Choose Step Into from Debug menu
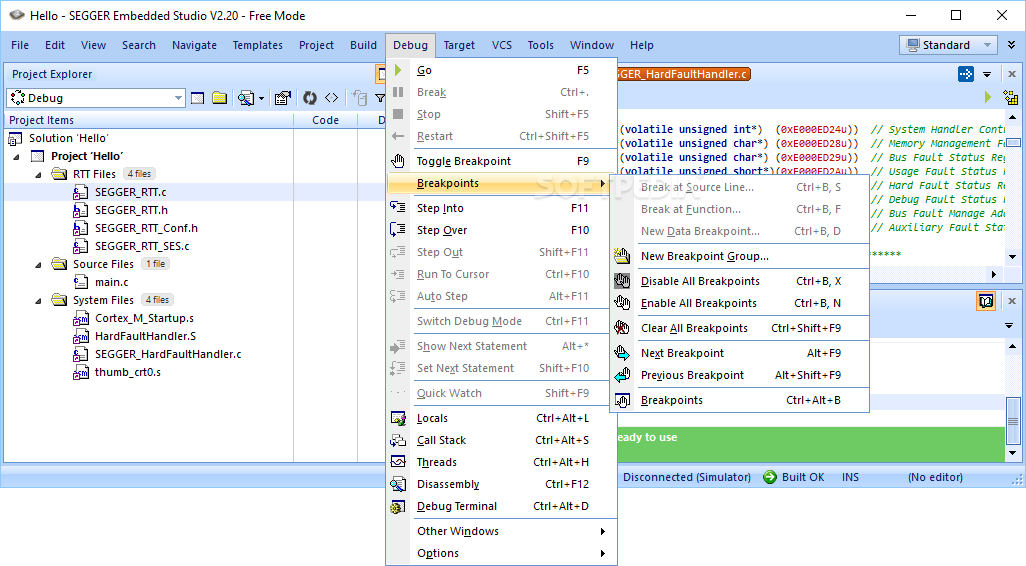Image resolution: width=1026 pixels, height=566 pixels. pos(502,208)
